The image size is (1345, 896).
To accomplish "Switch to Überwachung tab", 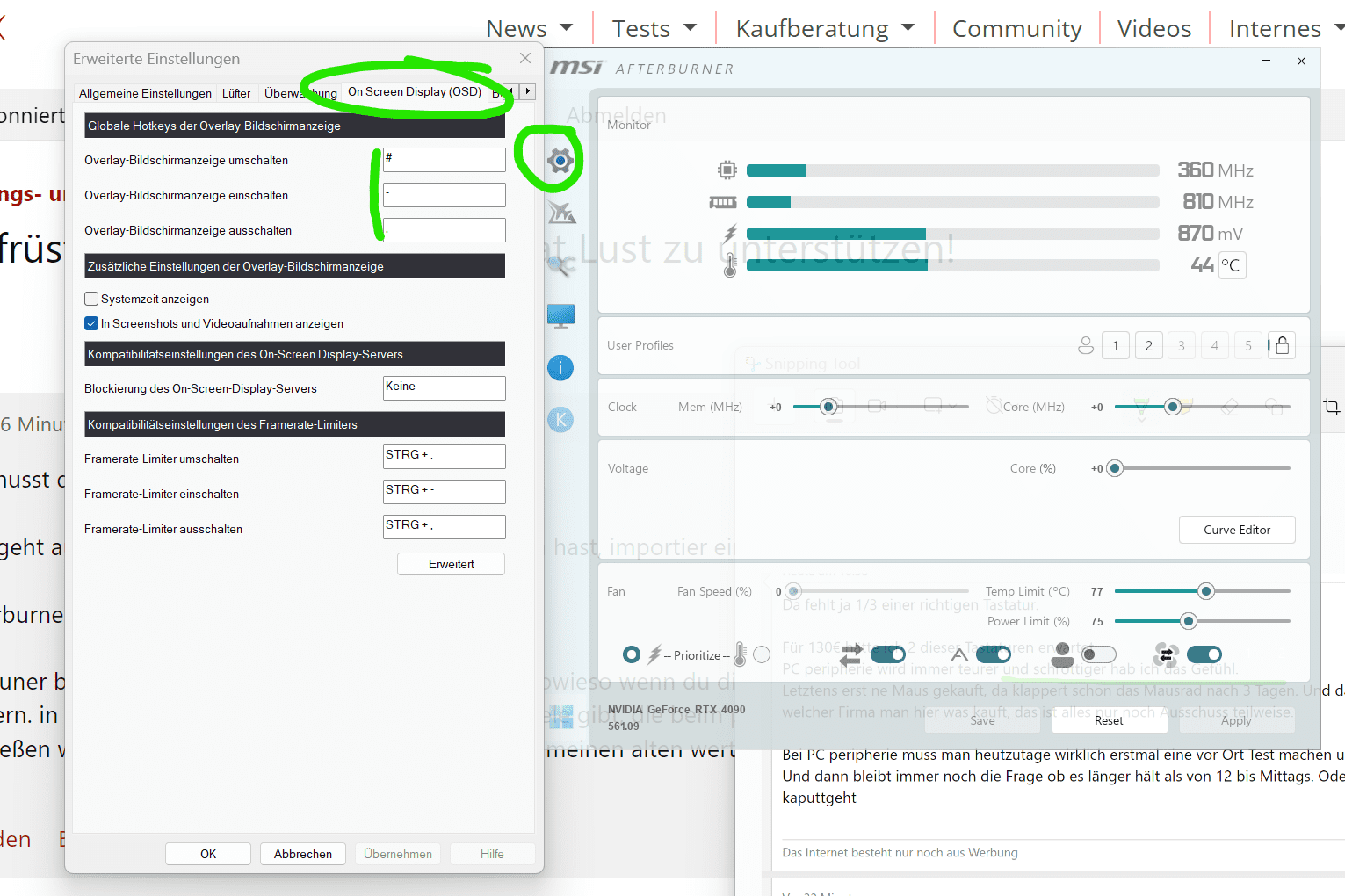I will point(300,93).
